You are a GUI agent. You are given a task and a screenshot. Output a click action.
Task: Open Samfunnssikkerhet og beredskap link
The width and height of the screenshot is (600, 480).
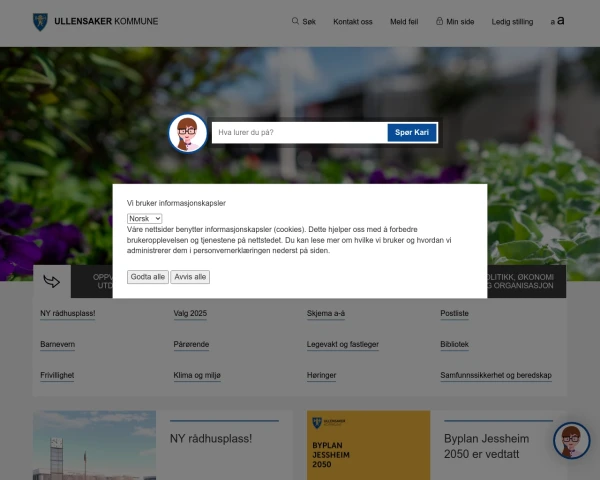point(496,376)
